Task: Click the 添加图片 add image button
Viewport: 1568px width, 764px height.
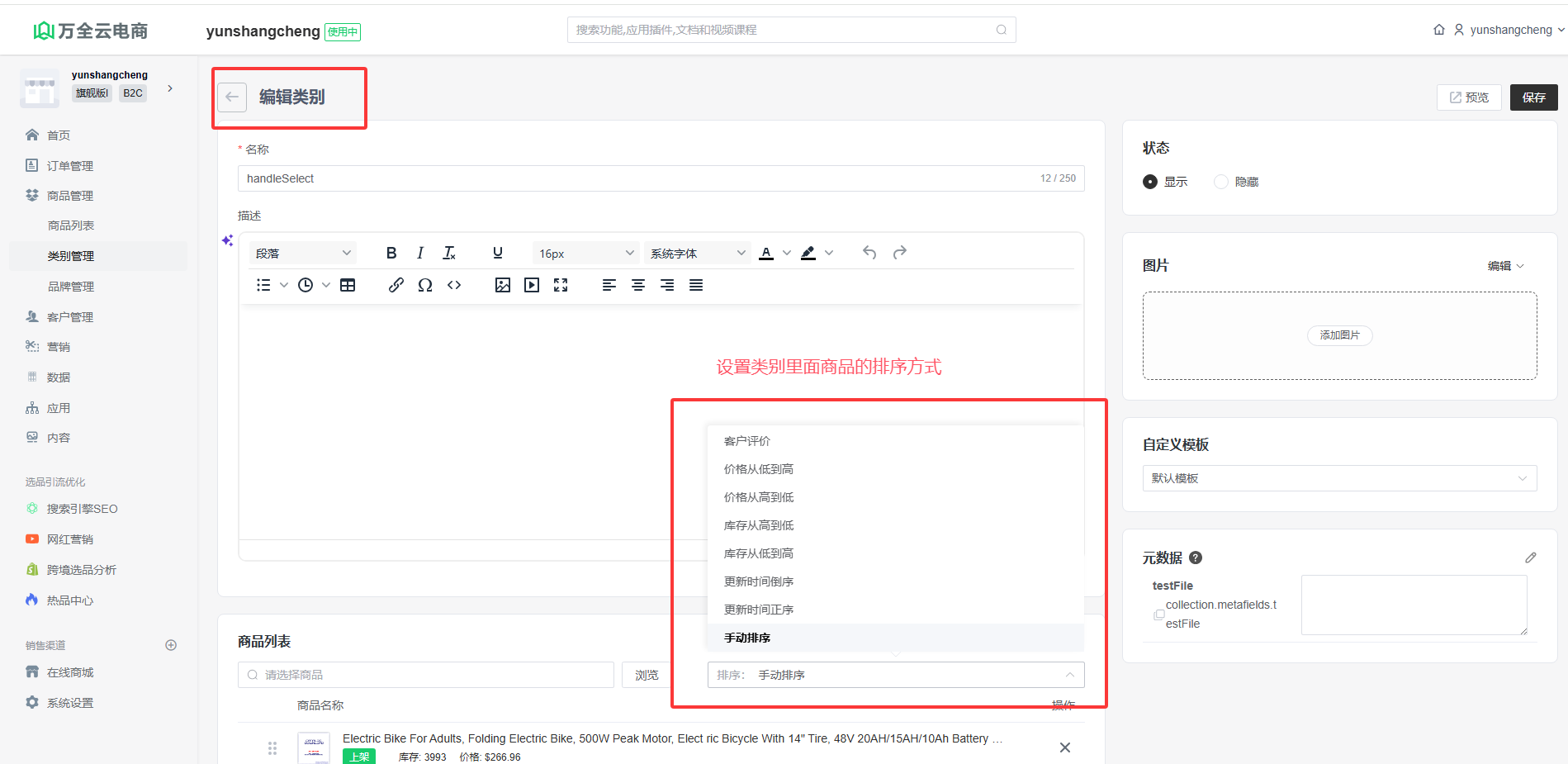Action: [x=1339, y=335]
